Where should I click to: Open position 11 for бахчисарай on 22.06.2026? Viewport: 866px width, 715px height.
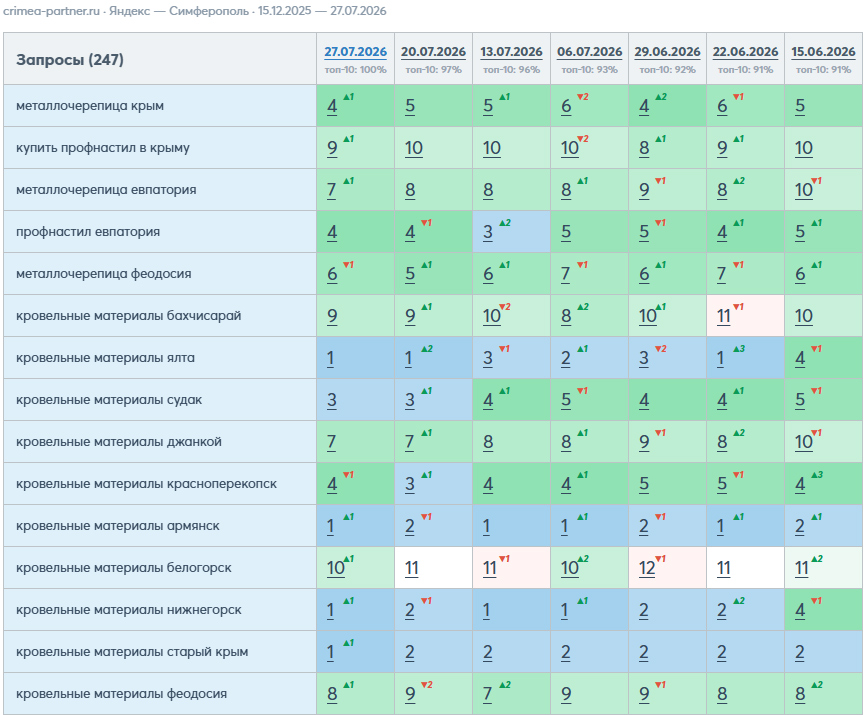coord(724,316)
